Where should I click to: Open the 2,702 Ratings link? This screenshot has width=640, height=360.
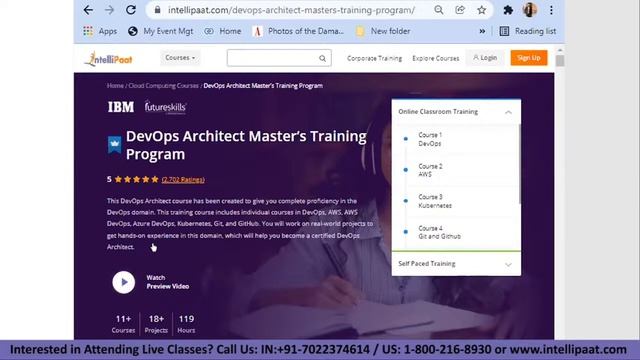(183, 180)
